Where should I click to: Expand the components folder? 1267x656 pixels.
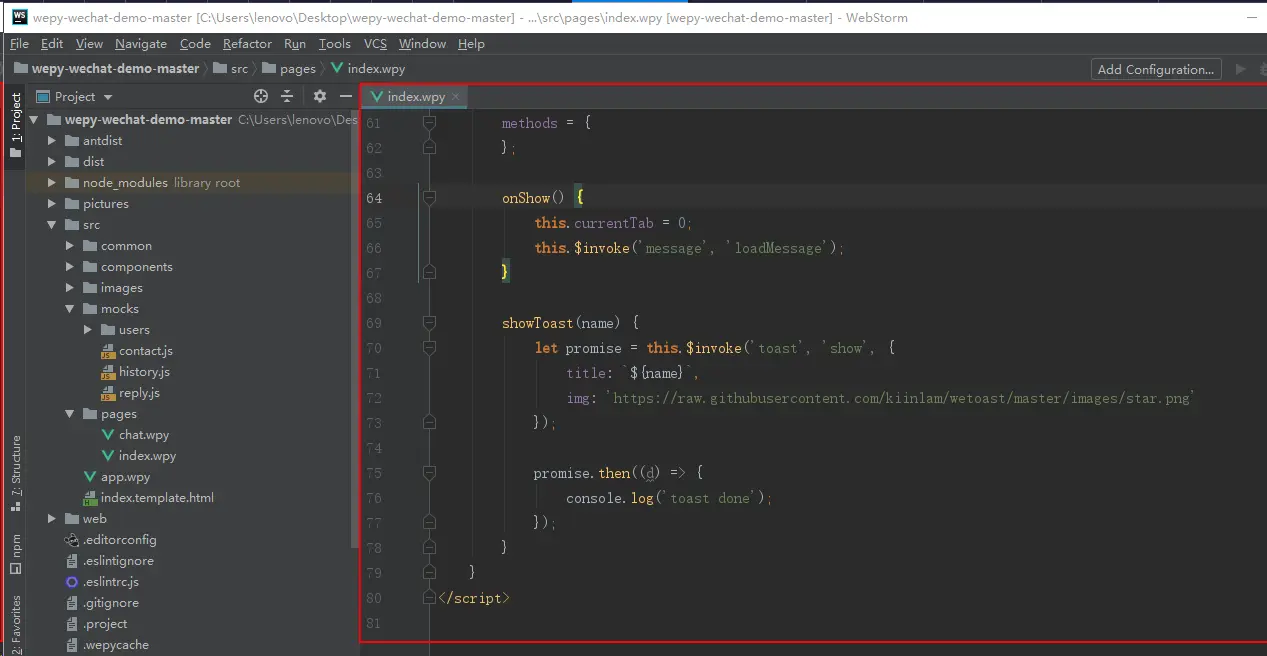coord(70,266)
